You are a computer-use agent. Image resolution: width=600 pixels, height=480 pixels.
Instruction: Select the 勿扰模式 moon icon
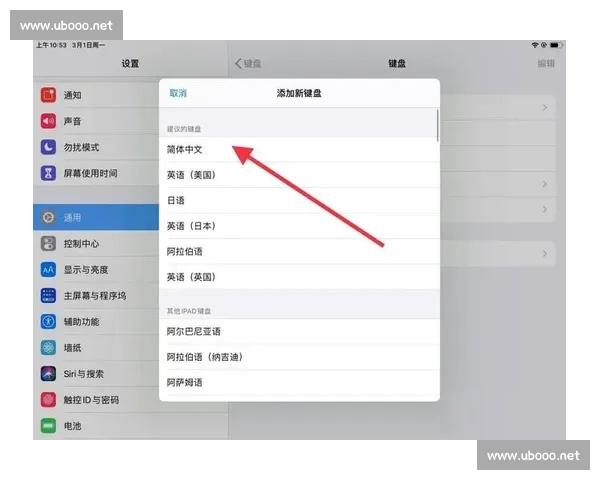[48, 147]
